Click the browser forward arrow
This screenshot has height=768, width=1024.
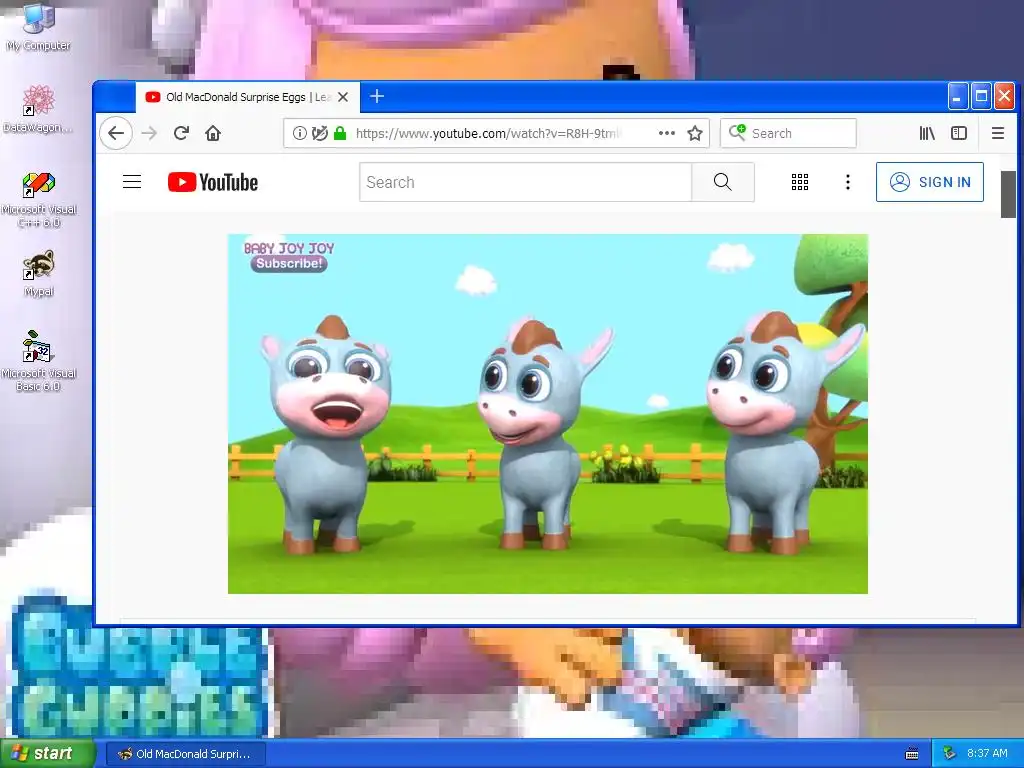pyautogui.click(x=150, y=133)
